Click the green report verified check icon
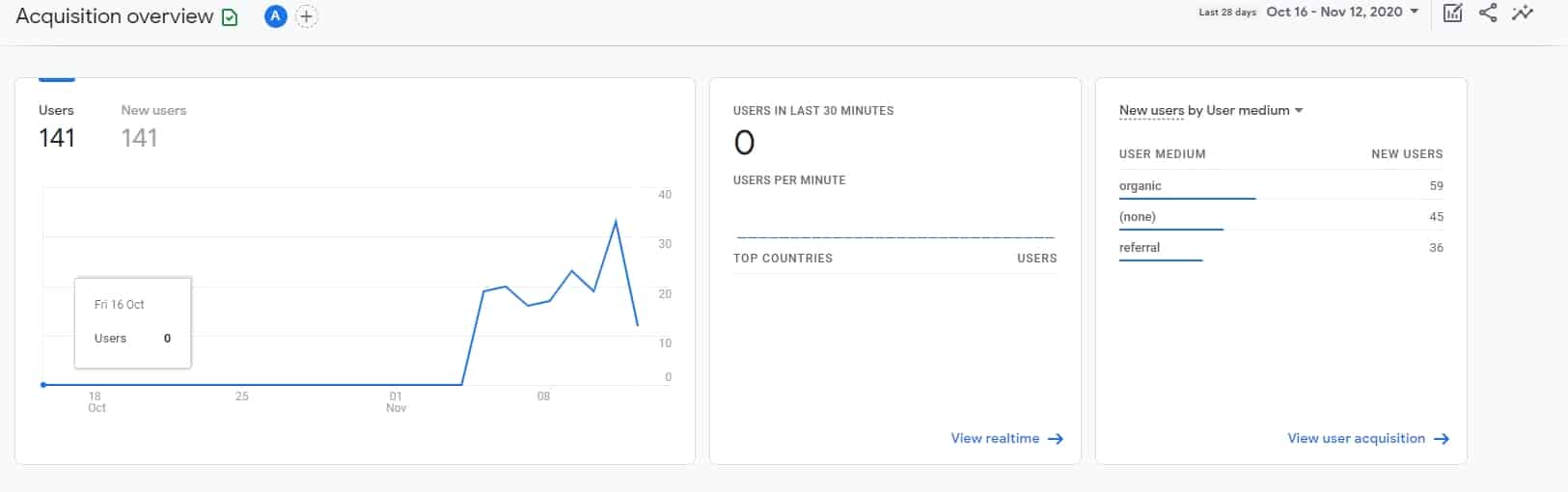This screenshot has width=1568, height=492. [230, 17]
